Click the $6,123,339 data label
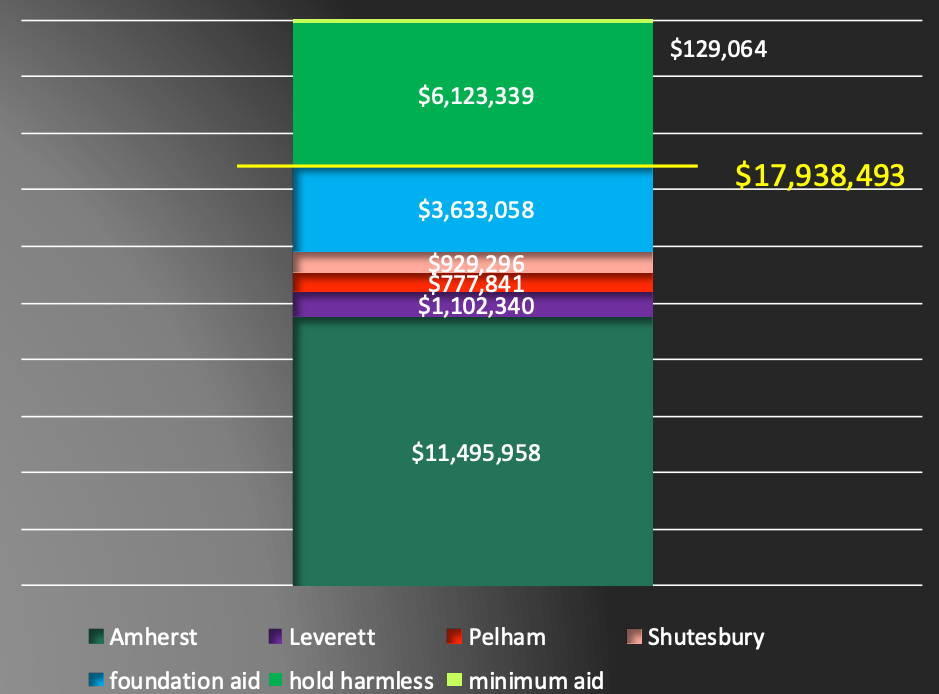Screen dimensions: 939x694 pyautogui.click(x=476, y=97)
